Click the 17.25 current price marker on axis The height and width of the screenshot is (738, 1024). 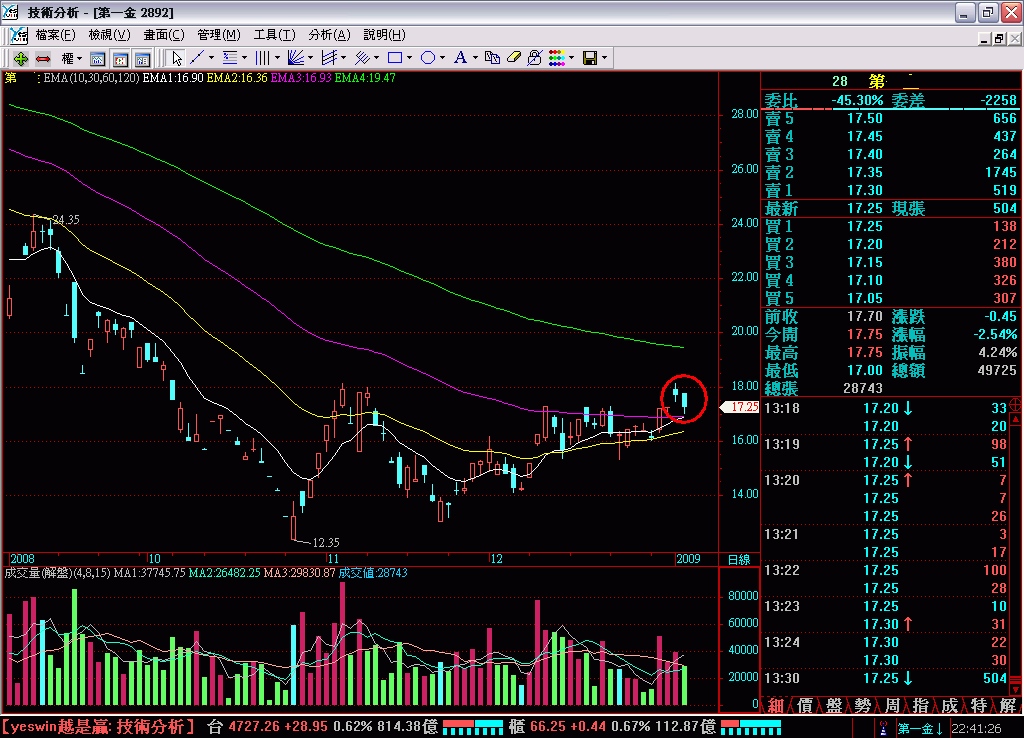click(x=740, y=407)
